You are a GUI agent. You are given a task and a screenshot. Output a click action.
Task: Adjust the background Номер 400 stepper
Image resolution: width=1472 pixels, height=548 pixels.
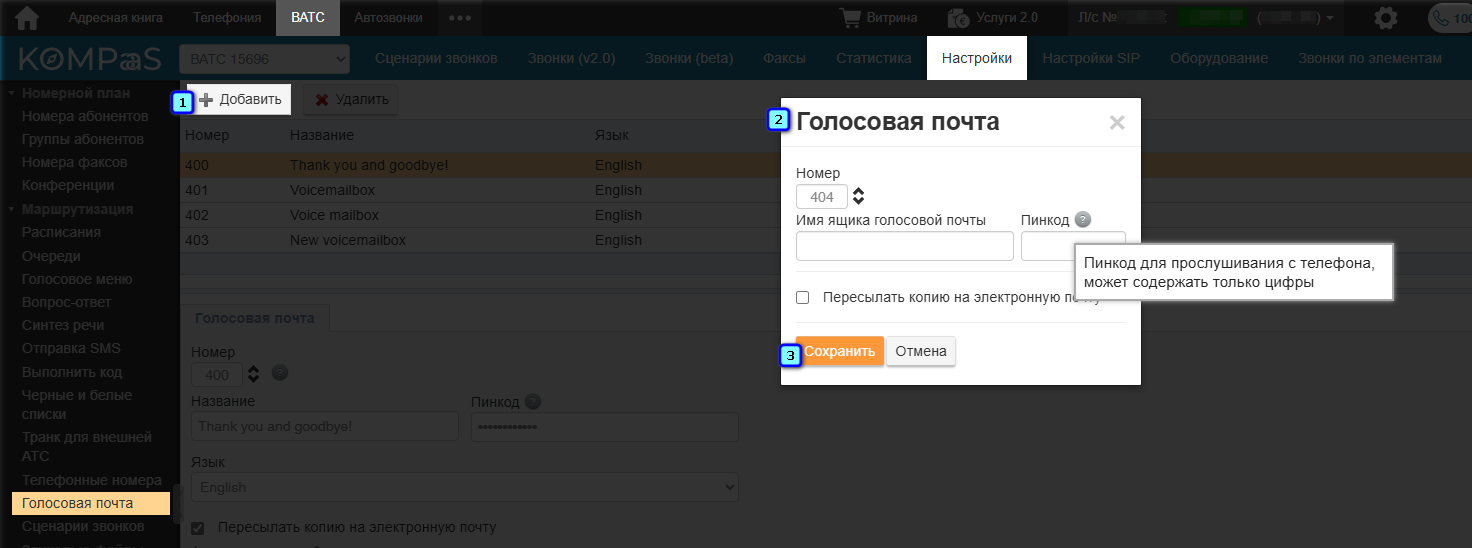click(253, 374)
